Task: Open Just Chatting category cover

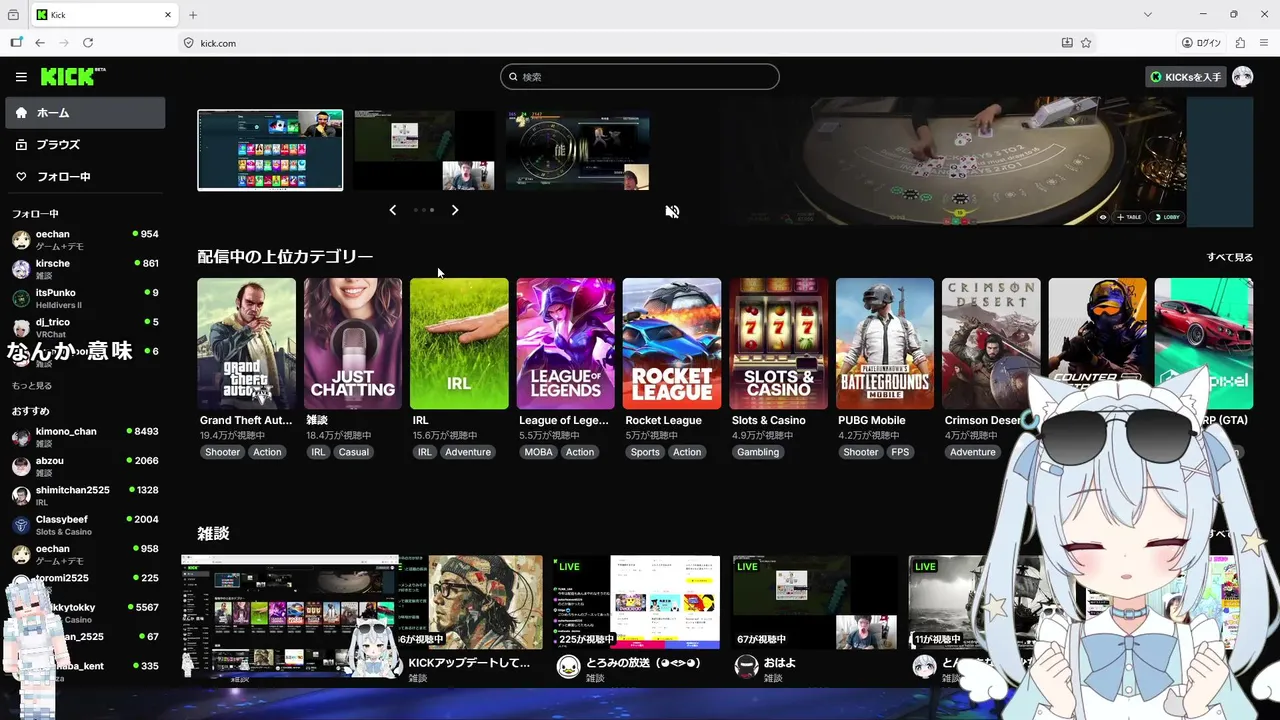Action: [x=353, y=344]
